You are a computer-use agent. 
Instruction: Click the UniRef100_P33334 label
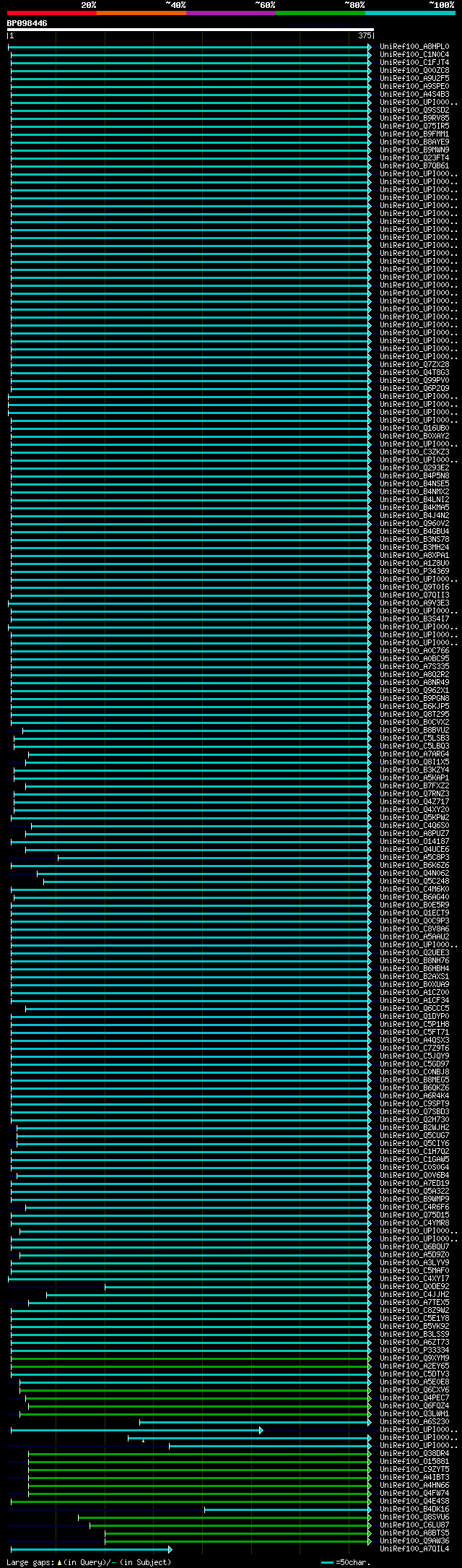point(414,1351)
